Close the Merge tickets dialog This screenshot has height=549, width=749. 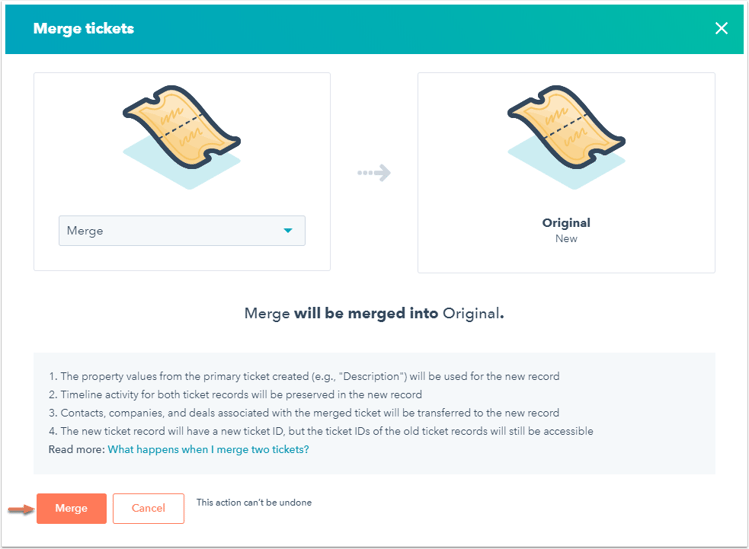721,28
